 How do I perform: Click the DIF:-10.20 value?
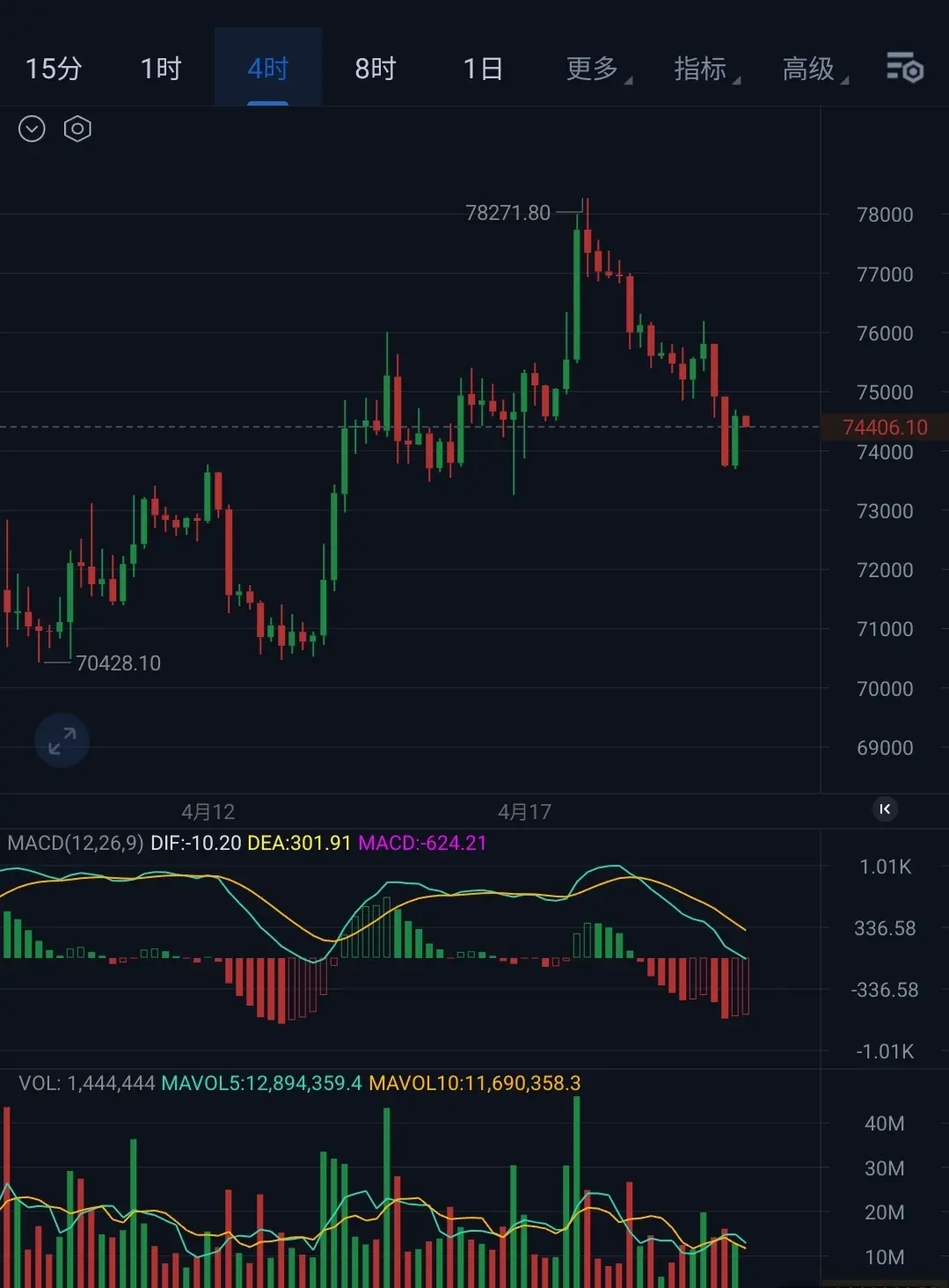pyautogui.click(x=196, y=843)
